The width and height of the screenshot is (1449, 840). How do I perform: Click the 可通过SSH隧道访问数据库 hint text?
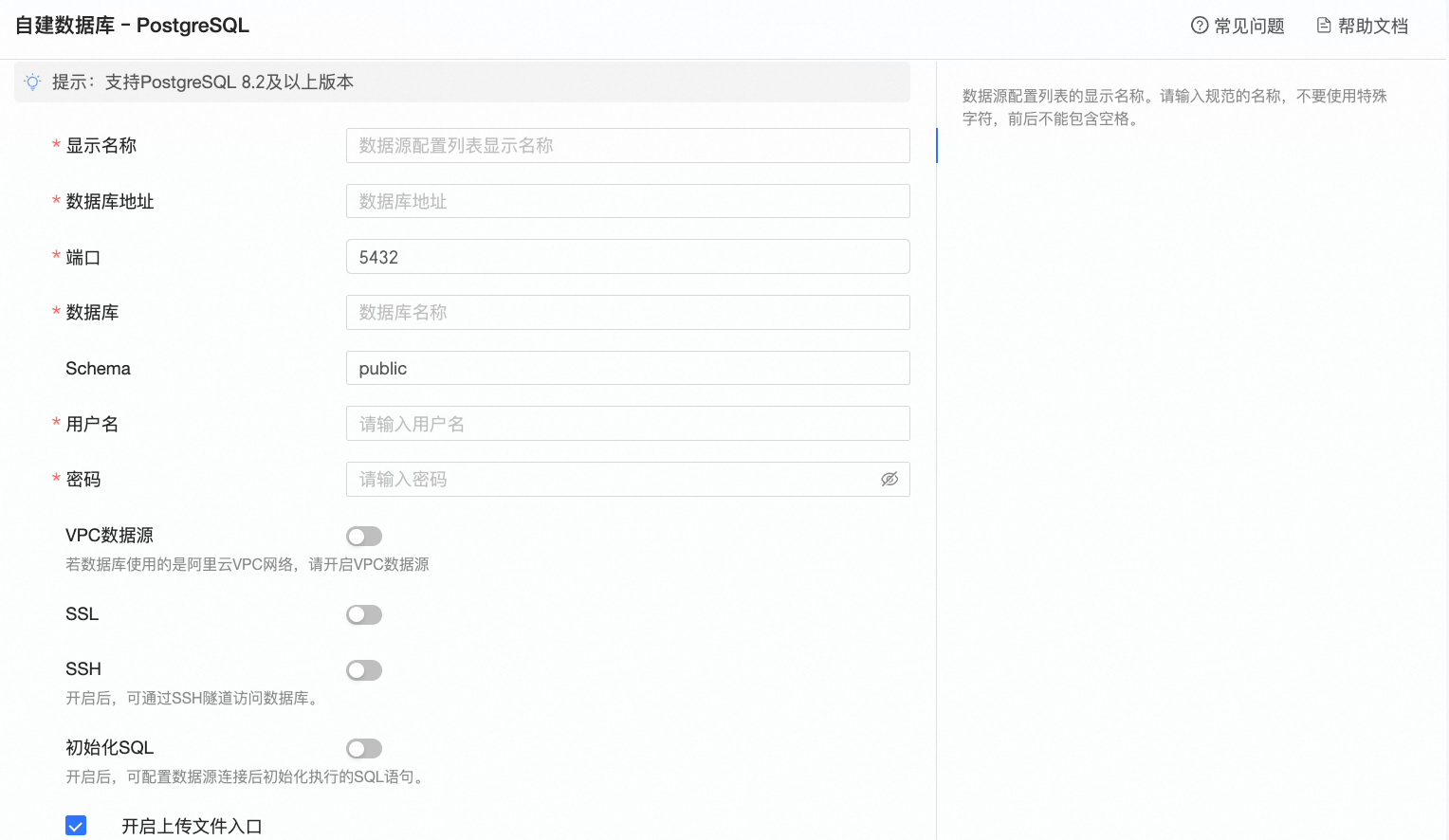click(194, 699)
